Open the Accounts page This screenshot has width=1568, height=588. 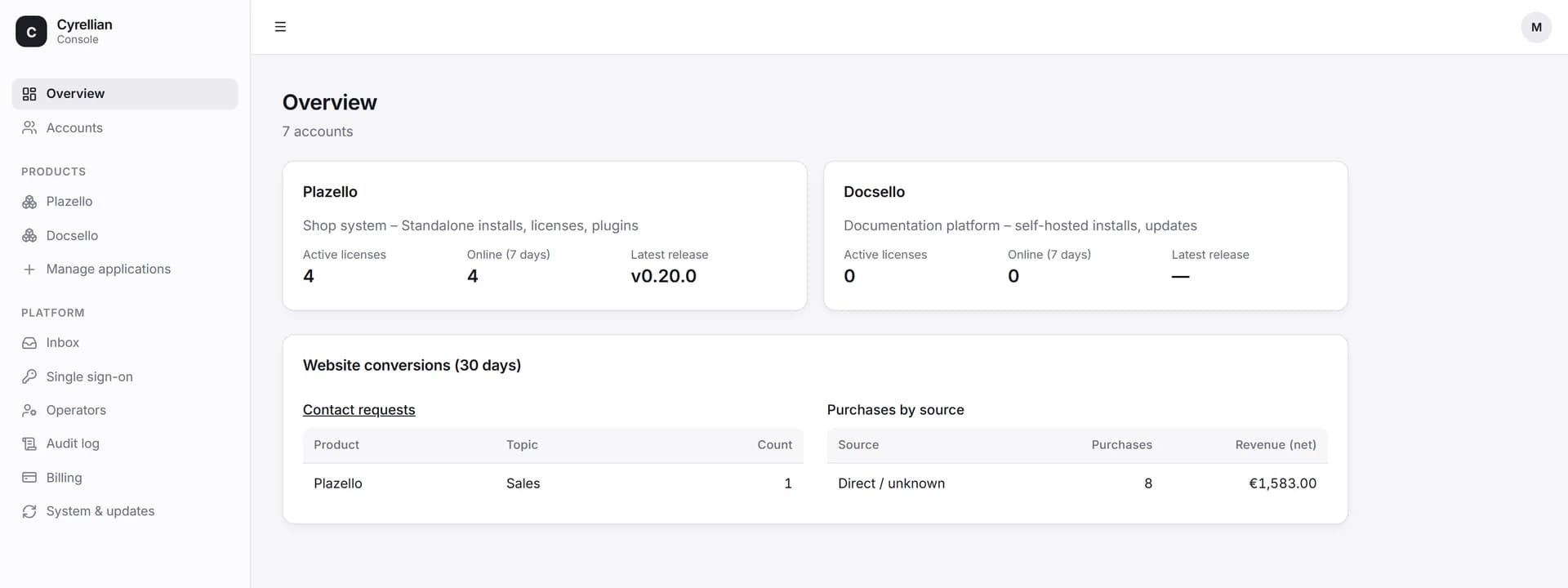coord(125,128)
